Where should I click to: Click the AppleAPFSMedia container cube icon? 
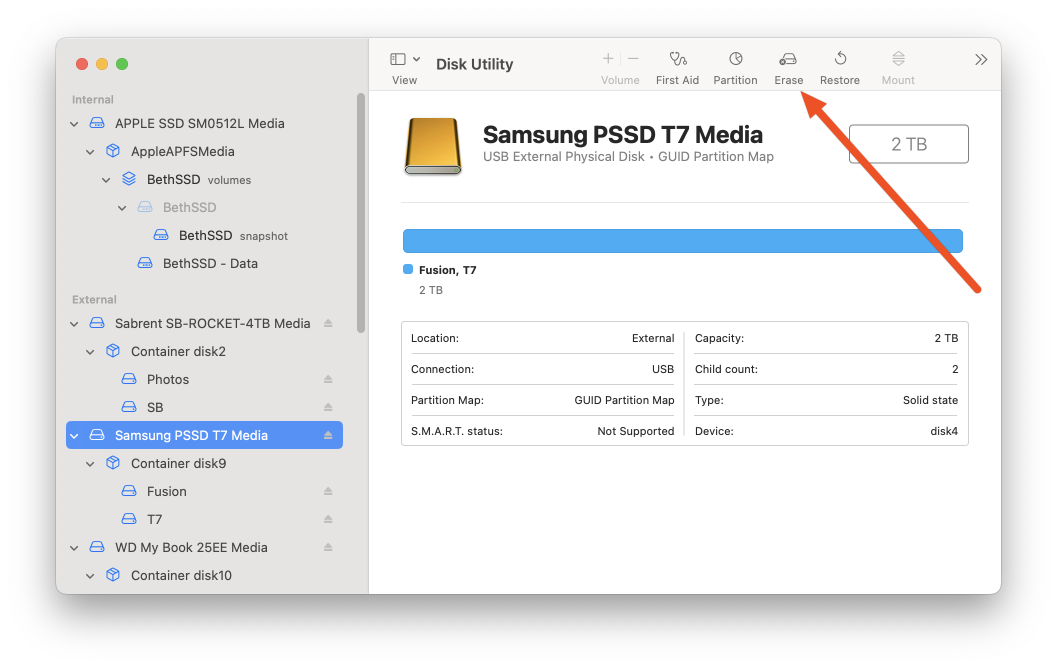click(113, 151)
